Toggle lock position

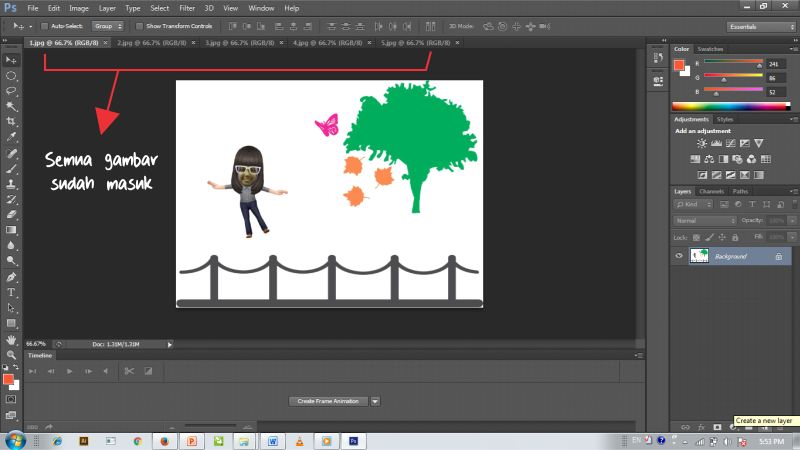coord(722,237)
